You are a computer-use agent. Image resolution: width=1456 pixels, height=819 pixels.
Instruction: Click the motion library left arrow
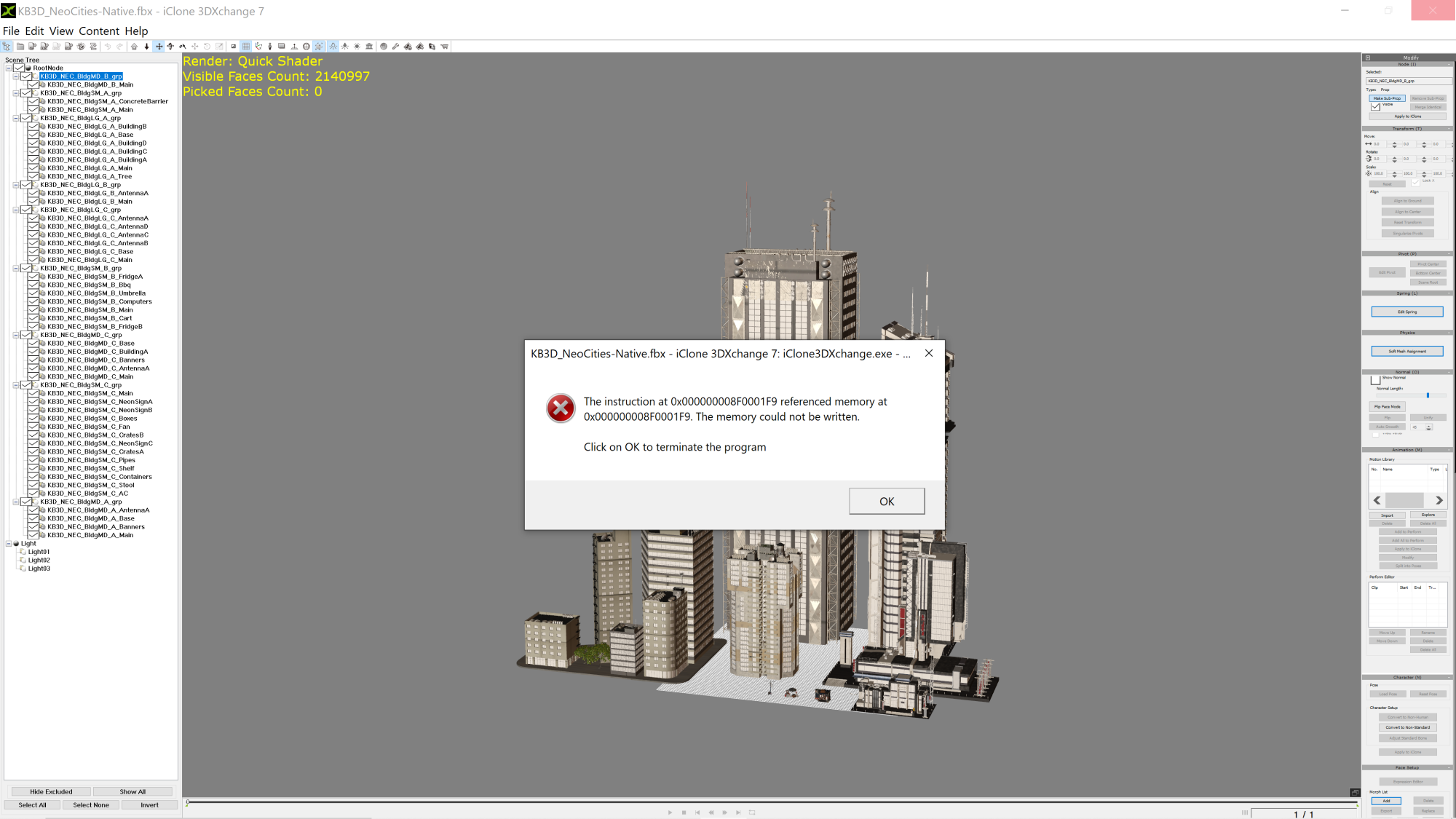coord(1377,500)
